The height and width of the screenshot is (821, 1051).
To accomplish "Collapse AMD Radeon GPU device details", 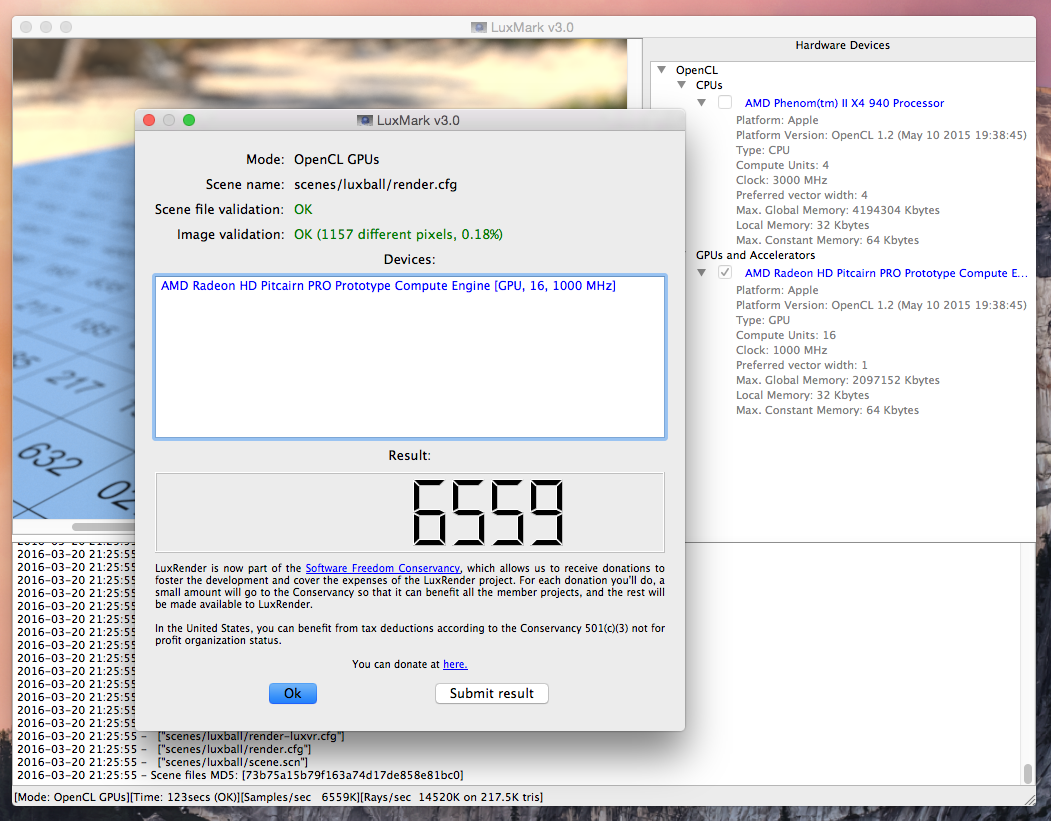I will [x=702, y=273].
